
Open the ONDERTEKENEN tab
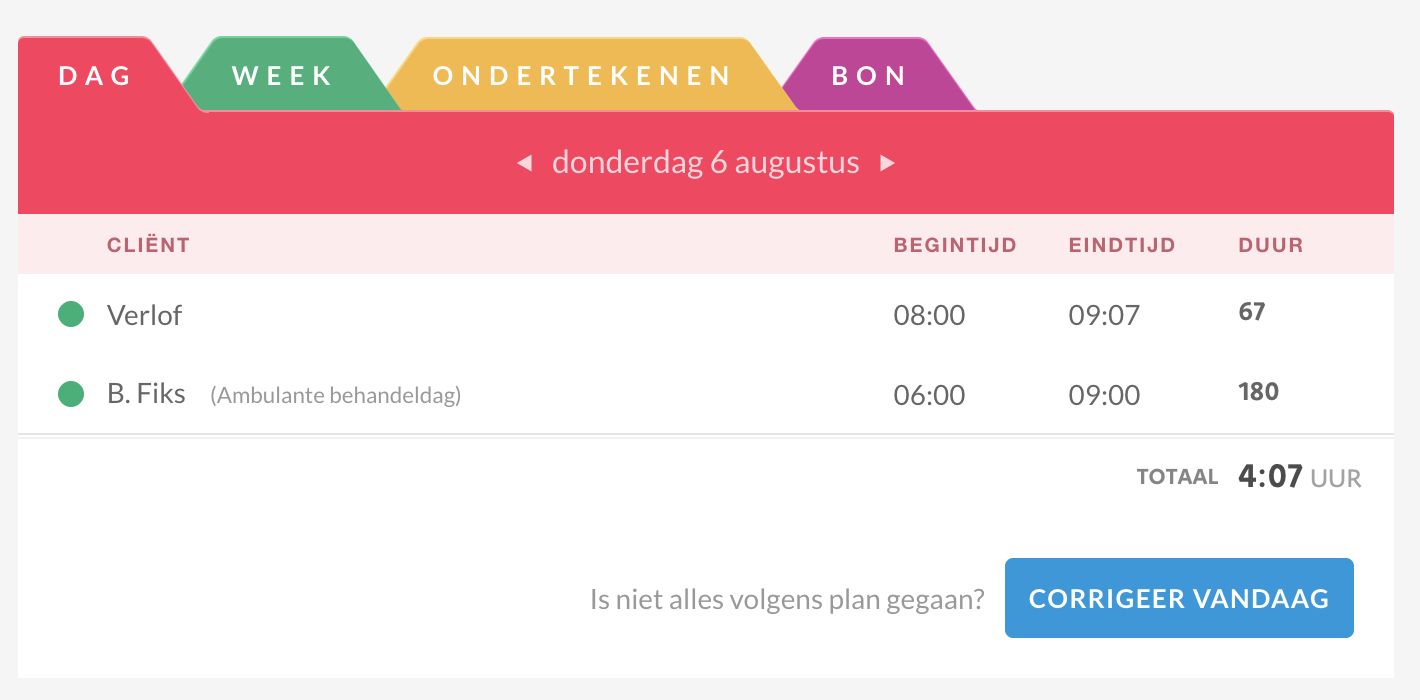[583, 76]
